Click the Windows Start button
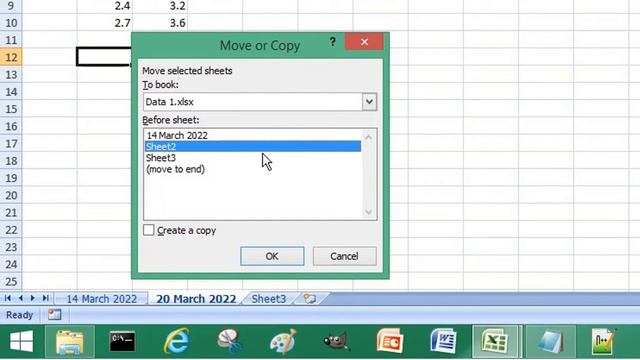 pyautogui.click(x=21, y=342)
